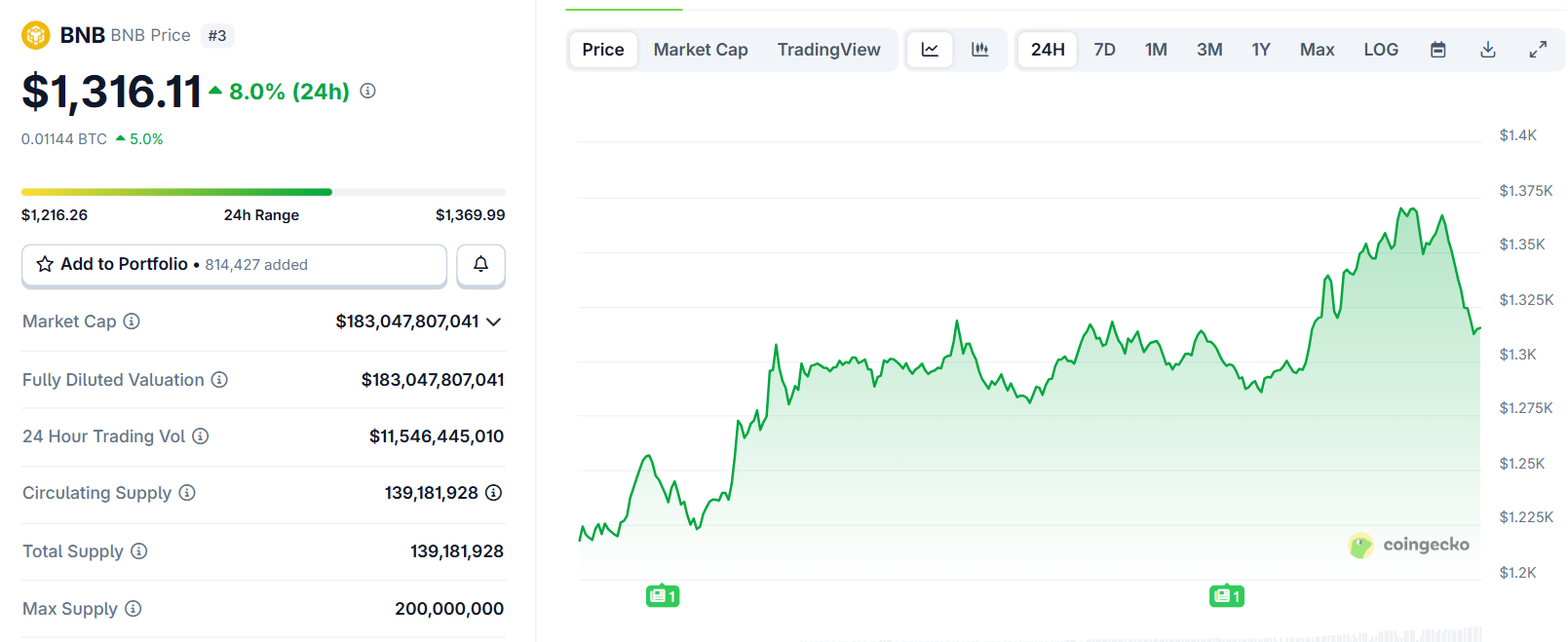
Task: Click the $1,216.26 range low value
Action: [x=55, y=215]
